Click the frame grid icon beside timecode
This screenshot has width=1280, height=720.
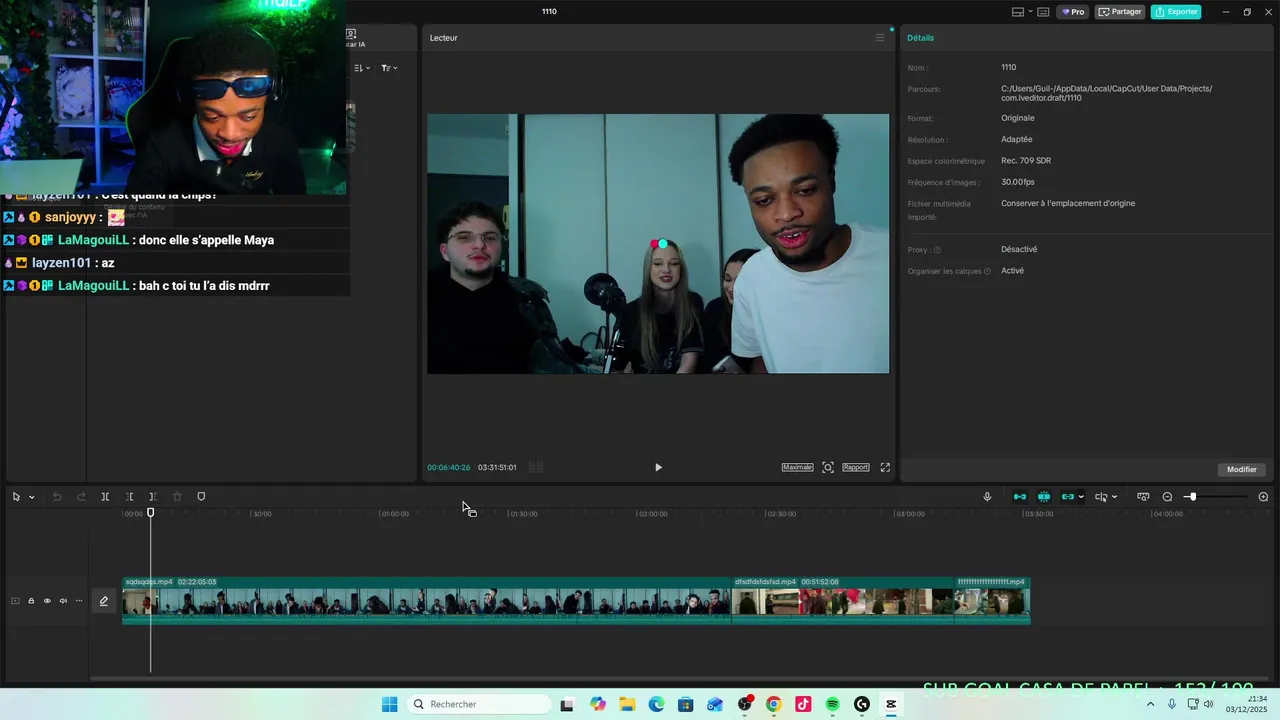[536, 467]
